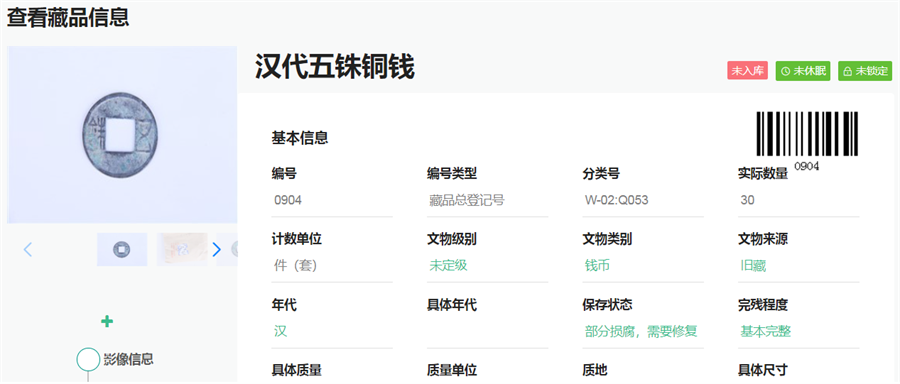Click the 质量单位 field label
The height and width of the screenshot is (384, 900).
click(452, 370)
